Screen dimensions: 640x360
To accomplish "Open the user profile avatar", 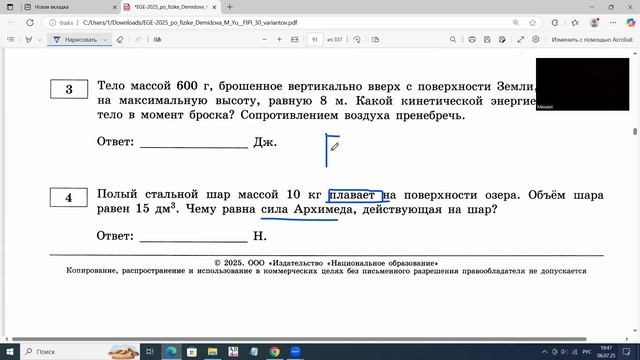I will 594,22.
